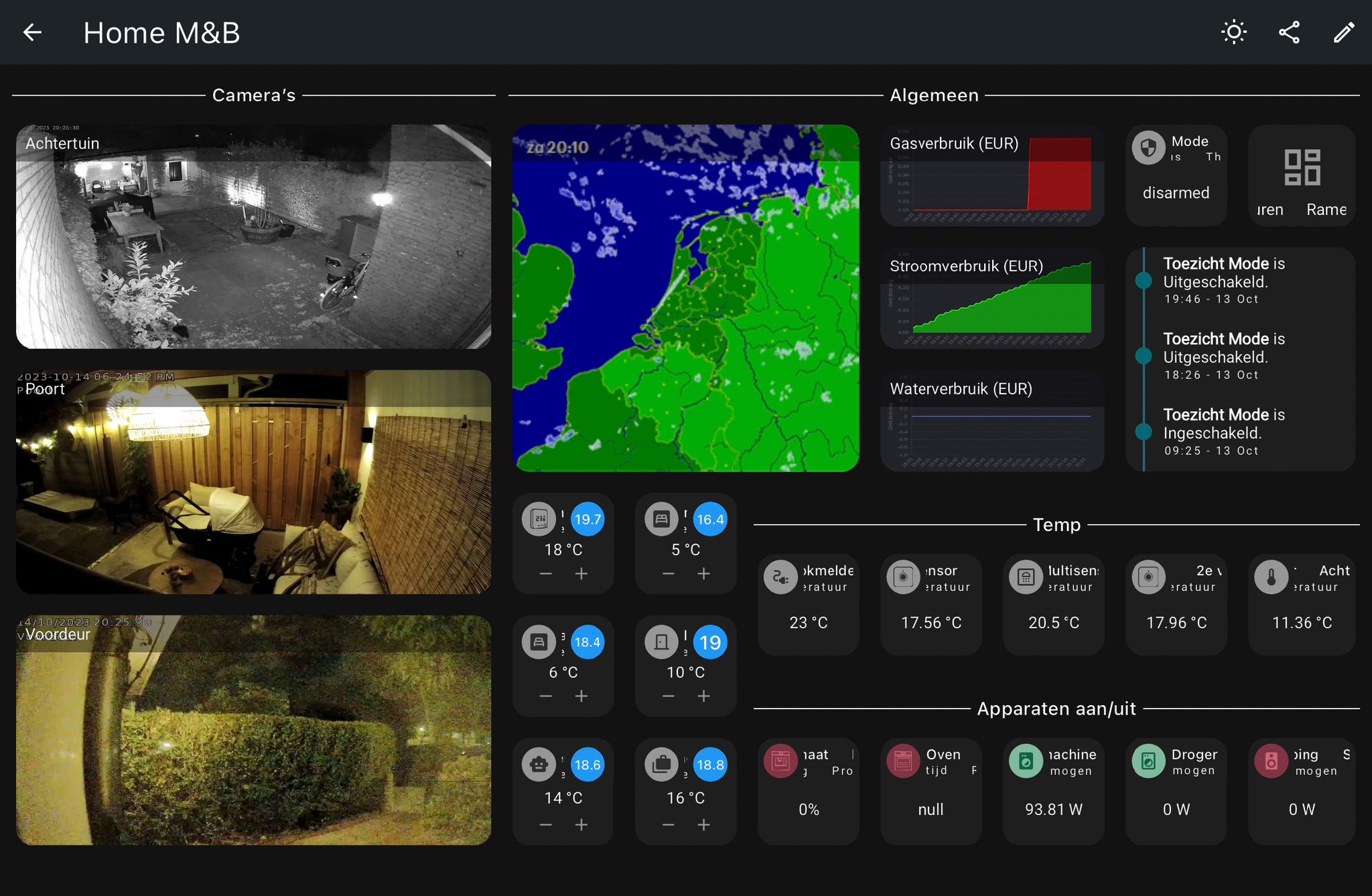This screenshot has height=896, width=1372.
Task: Click the blue 16.4 temperature bubble
Action: pos(710,519)
